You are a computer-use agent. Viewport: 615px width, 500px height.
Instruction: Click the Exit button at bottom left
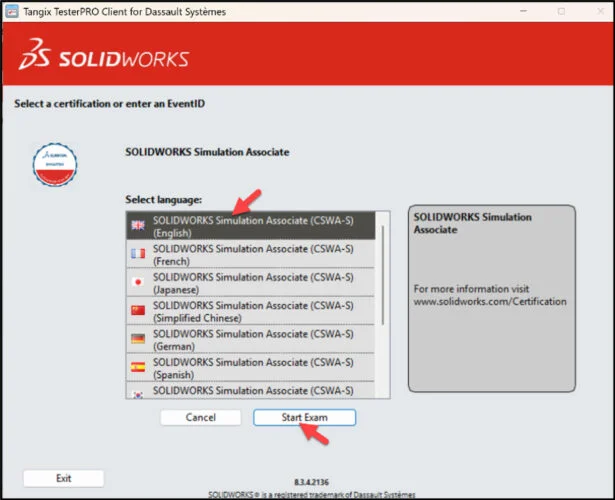pos(63,478)
